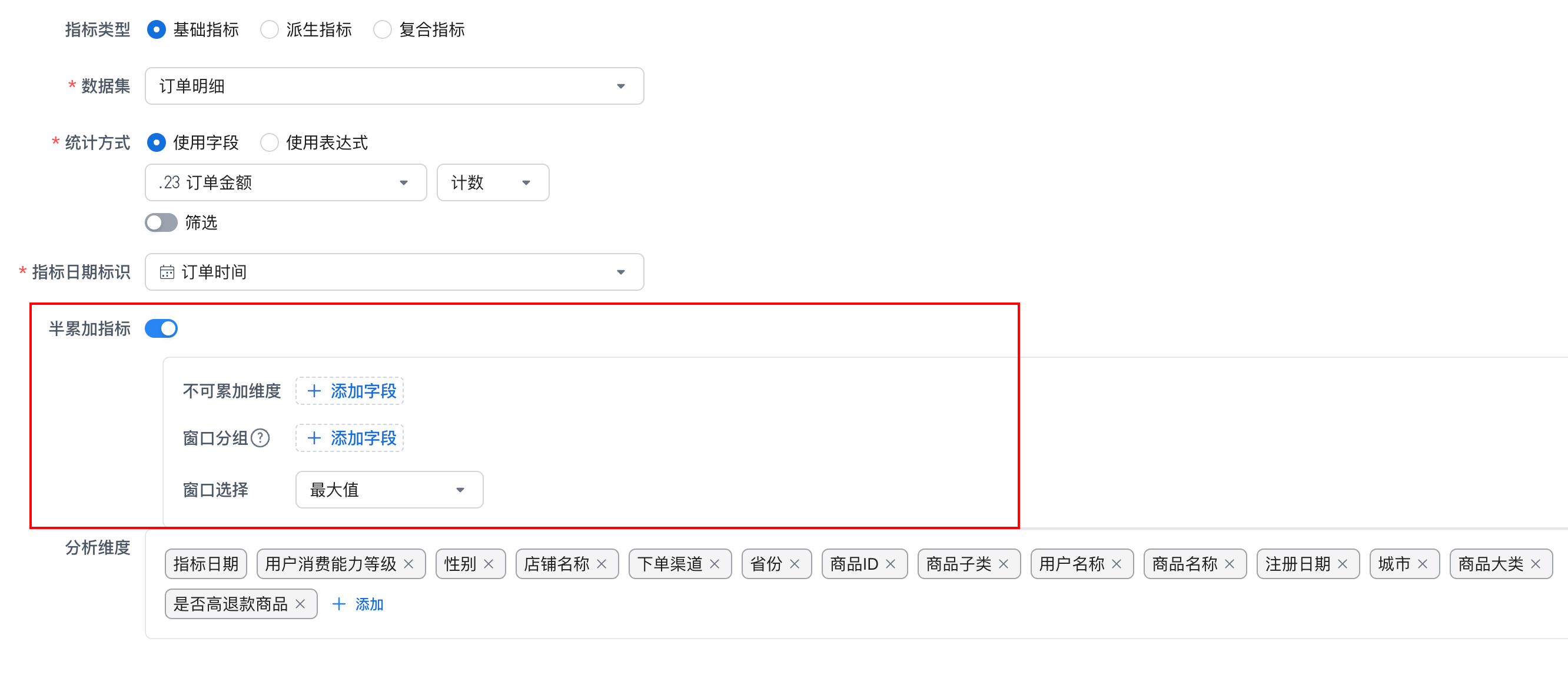Remove the 是否高退款商品 tag

pyautogui.click(x=300, y=604)
